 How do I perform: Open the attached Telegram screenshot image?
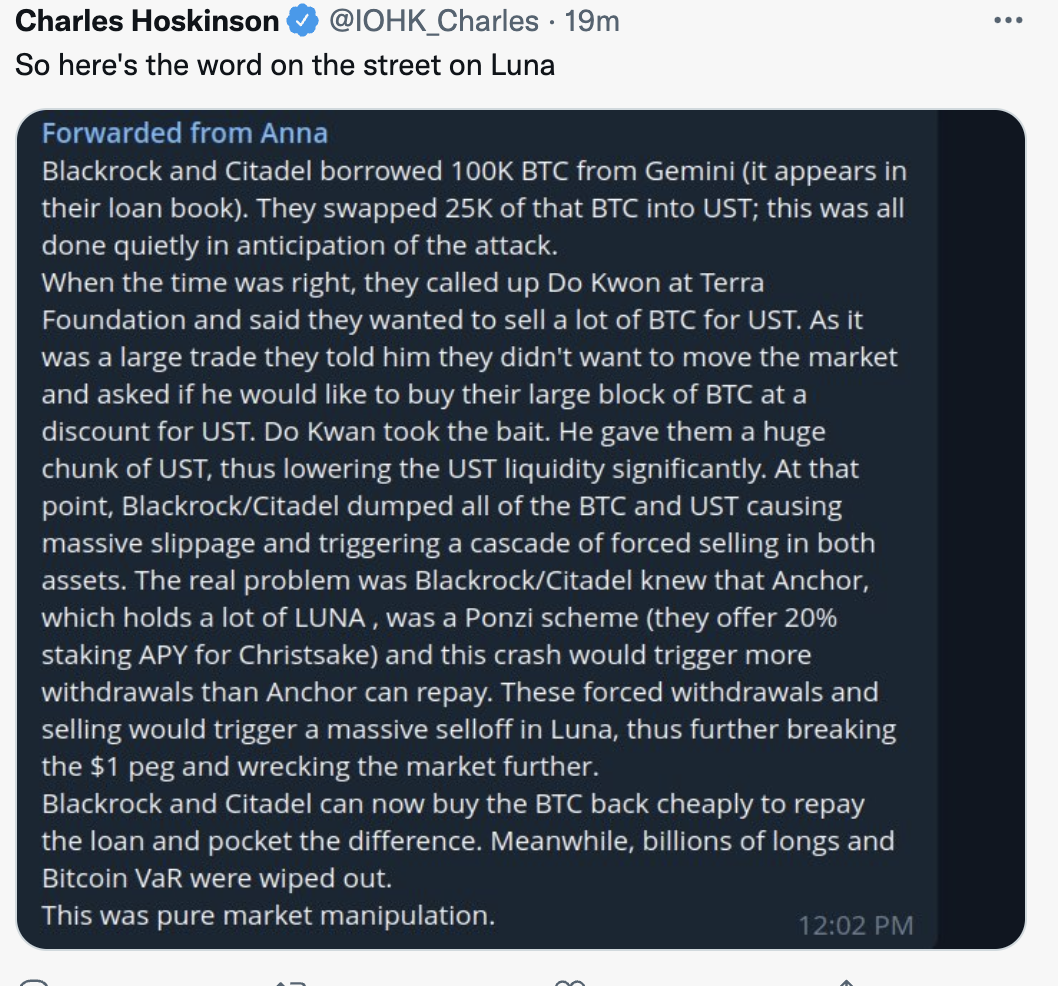(521, 529)
